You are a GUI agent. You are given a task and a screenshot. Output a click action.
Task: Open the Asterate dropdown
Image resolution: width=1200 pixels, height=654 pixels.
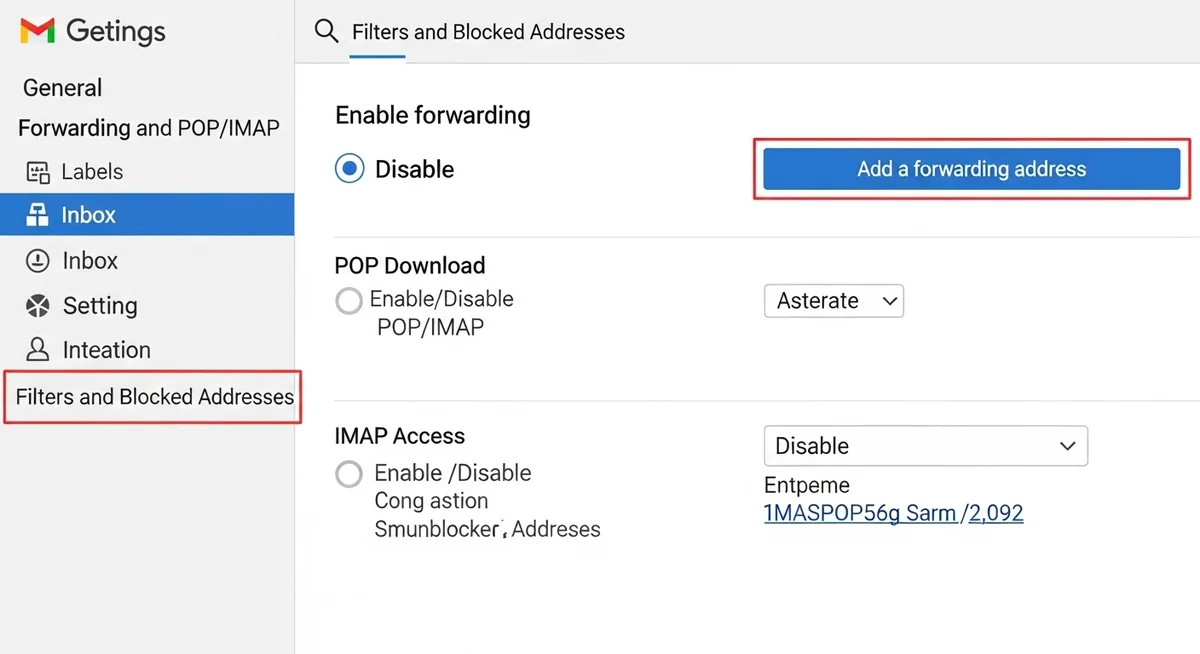tap(834, 300)
